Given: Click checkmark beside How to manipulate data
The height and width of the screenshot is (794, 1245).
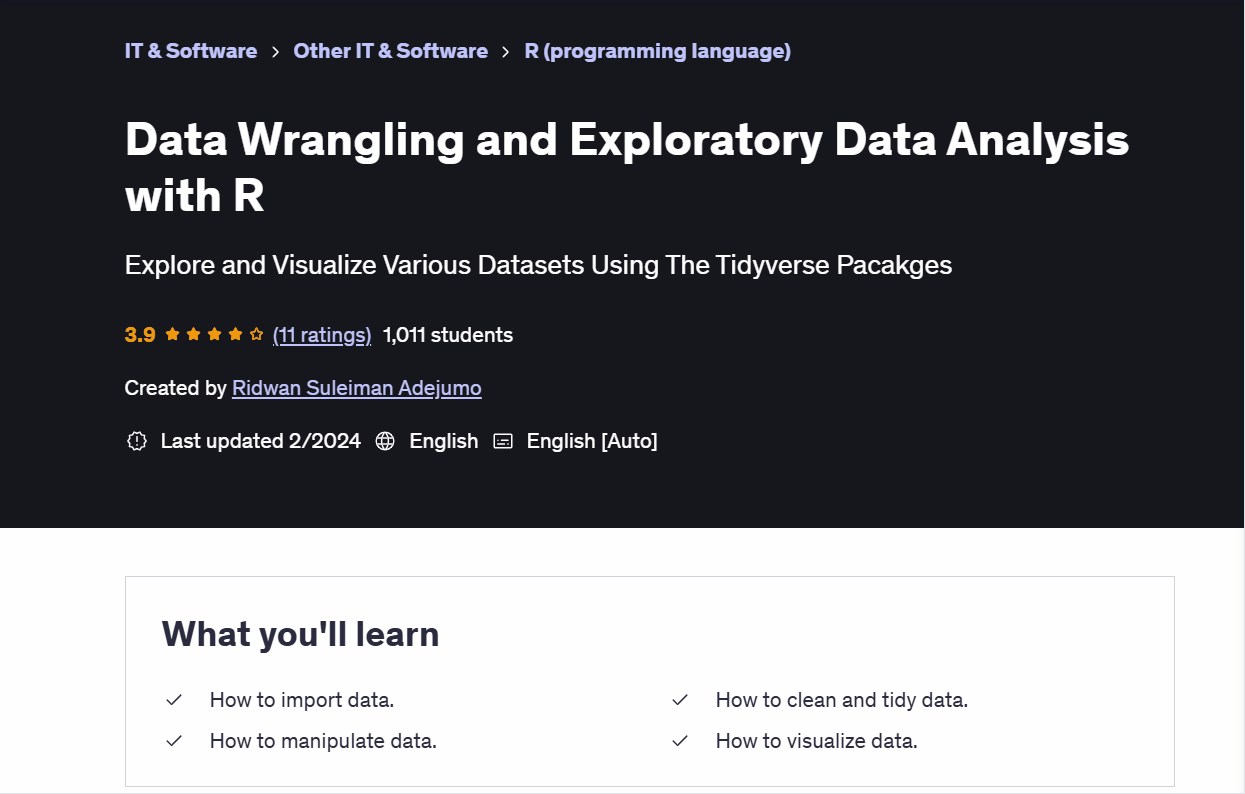Looking at the screenshot, I should click(174, 741).
